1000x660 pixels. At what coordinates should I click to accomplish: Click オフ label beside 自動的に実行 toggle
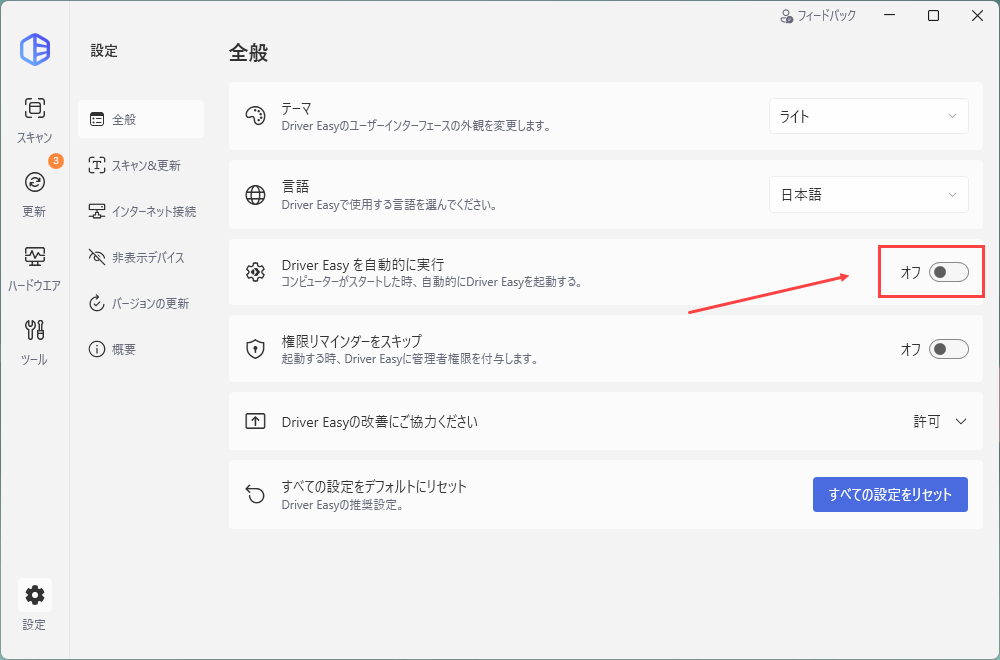[x=911, y=272]
